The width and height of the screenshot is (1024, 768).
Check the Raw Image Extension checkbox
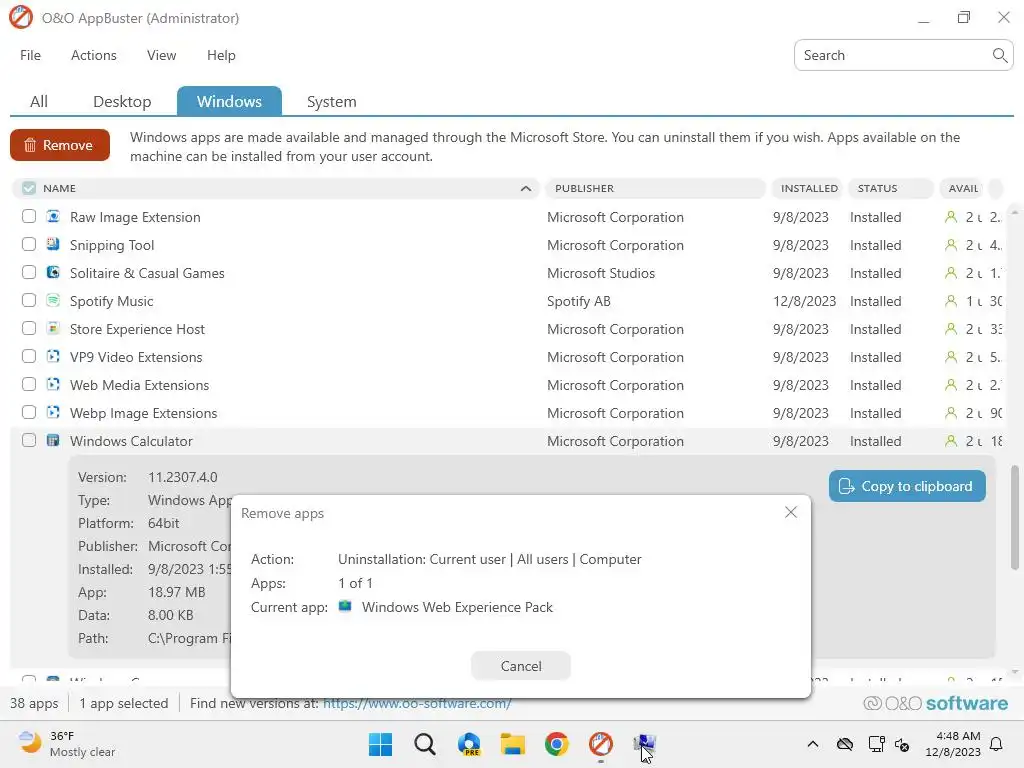tap(29, 216)
